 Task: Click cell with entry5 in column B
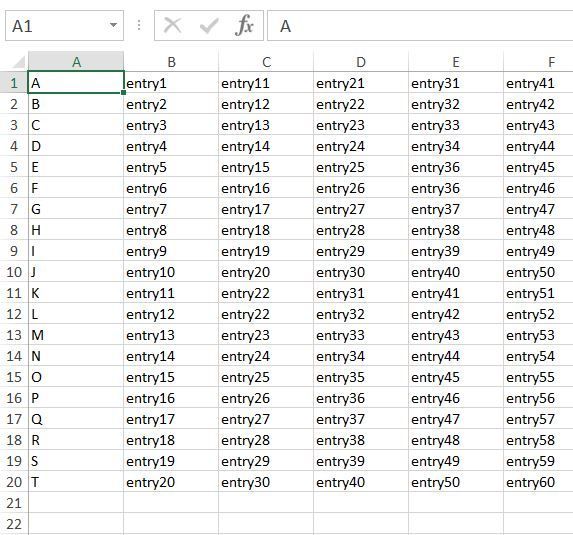[x=171, y=167]
